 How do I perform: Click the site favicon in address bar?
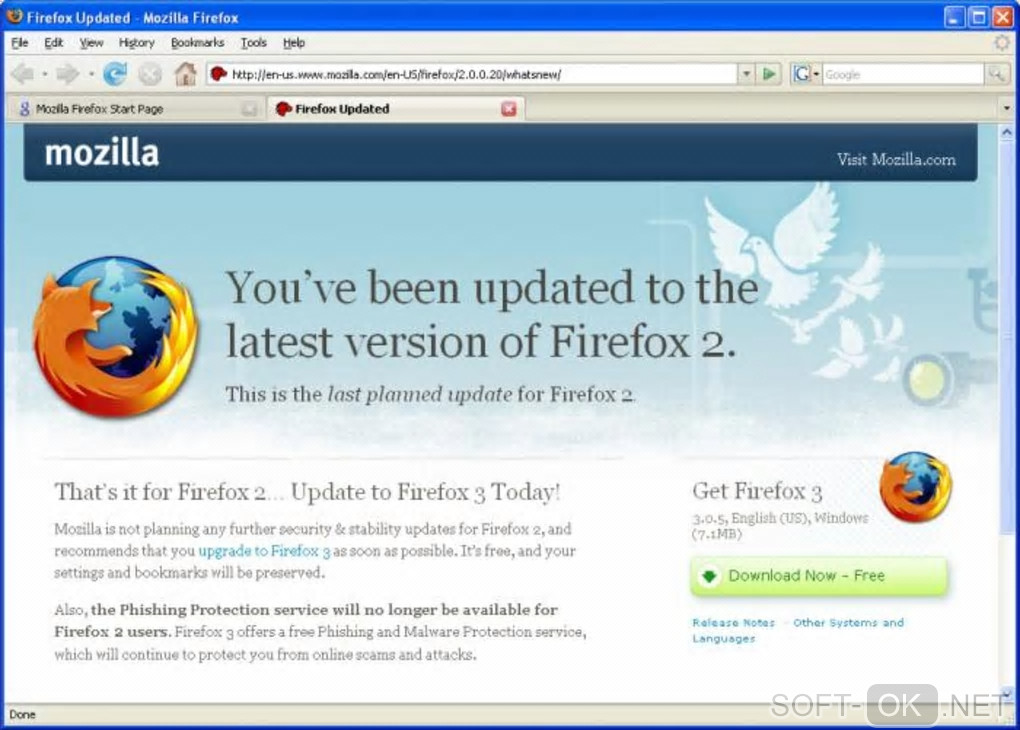point(219,74)
